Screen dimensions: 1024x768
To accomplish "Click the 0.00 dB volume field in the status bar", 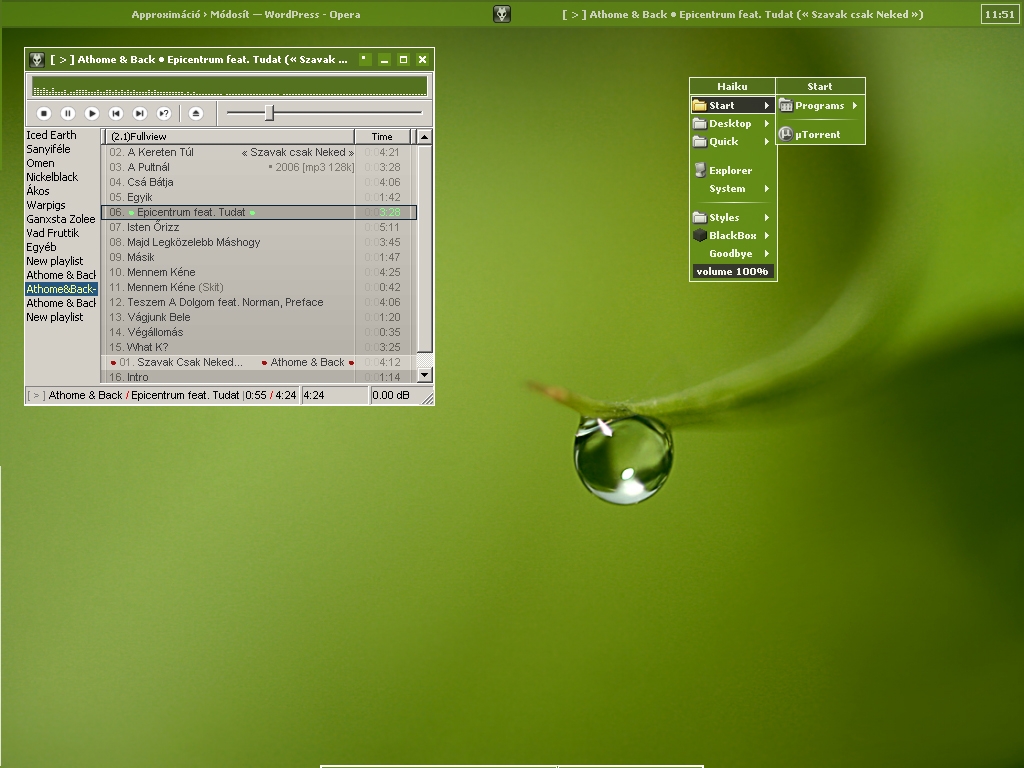I will [401, 395].
